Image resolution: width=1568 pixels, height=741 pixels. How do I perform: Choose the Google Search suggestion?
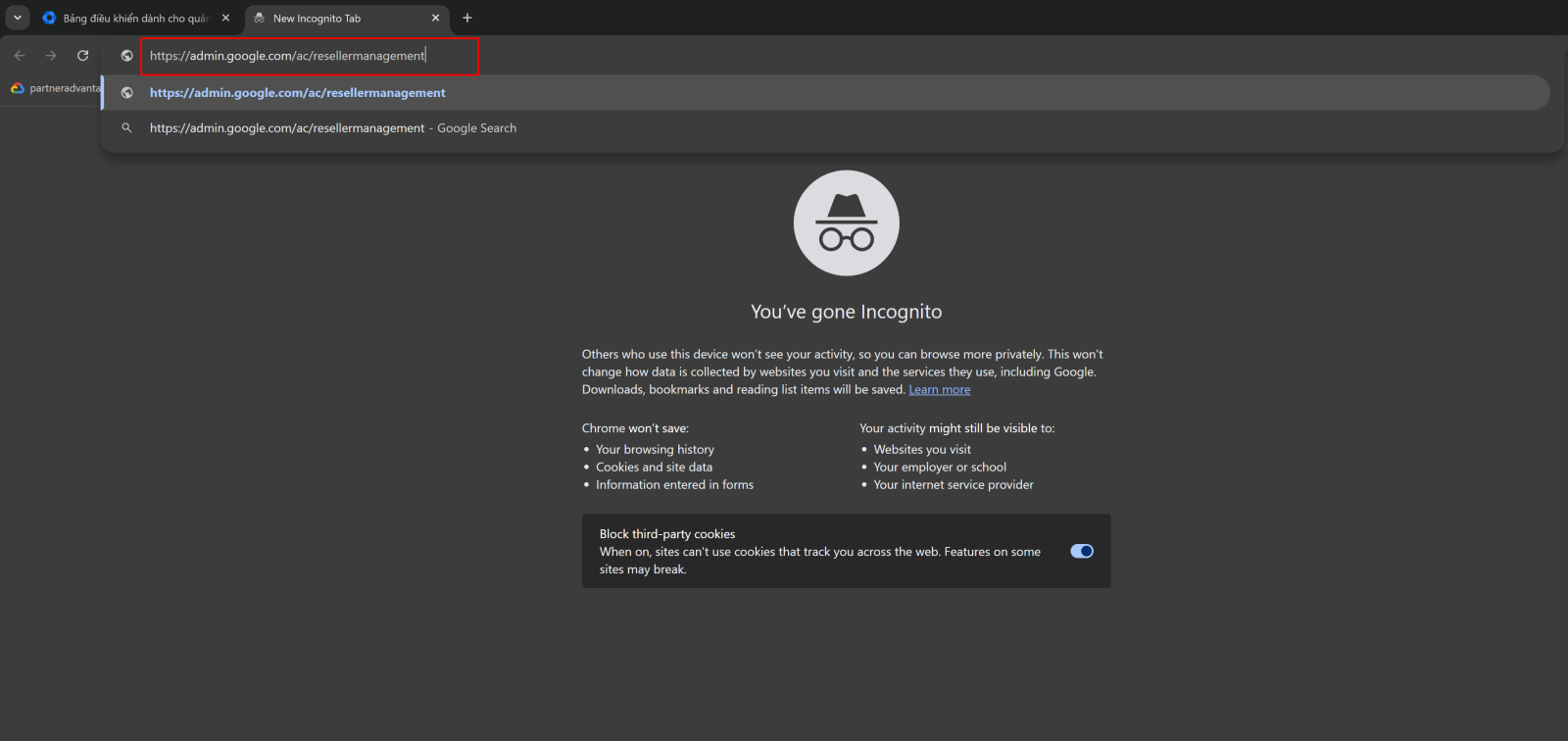tap(333, 128)
